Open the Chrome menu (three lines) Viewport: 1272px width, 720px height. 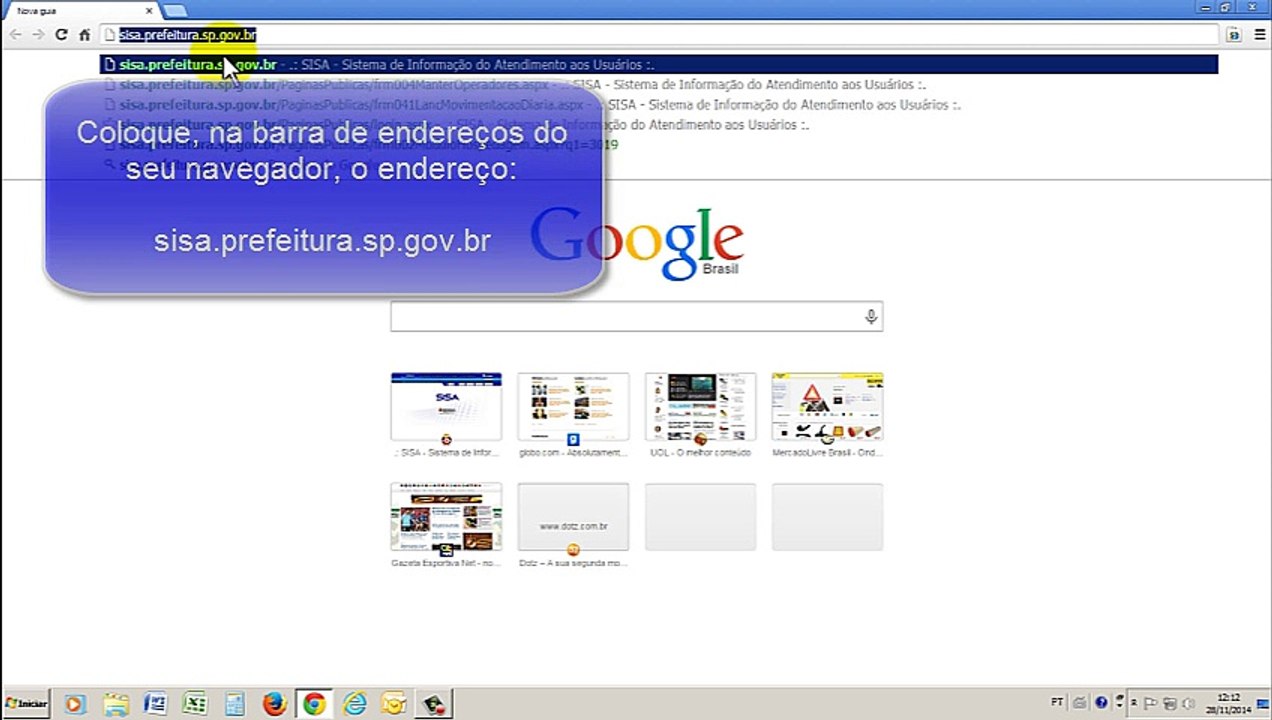[1259, 34]
